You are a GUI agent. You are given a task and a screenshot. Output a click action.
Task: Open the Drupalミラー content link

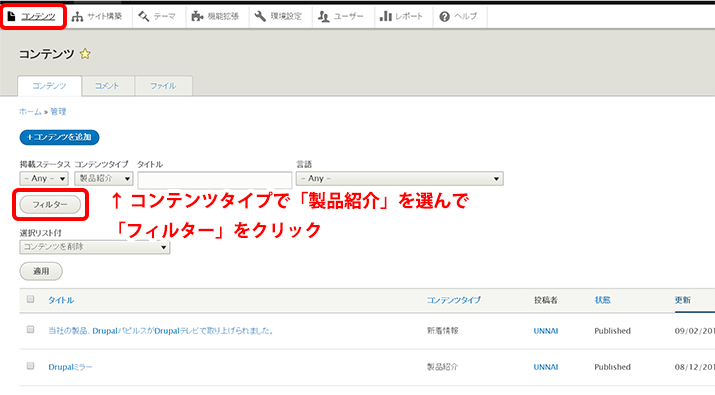70,367
